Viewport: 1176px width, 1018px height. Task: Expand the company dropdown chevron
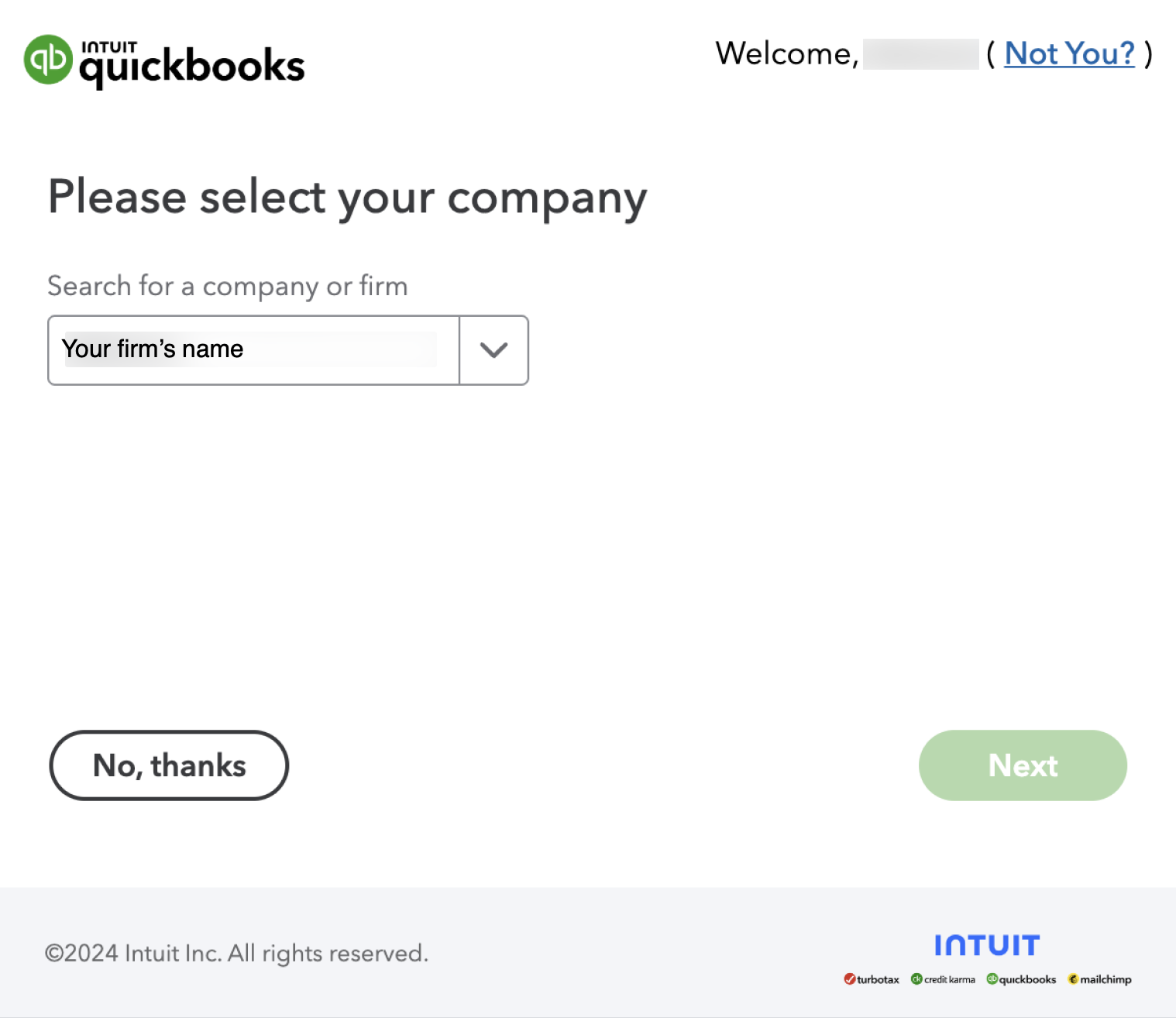pos(493,350)
